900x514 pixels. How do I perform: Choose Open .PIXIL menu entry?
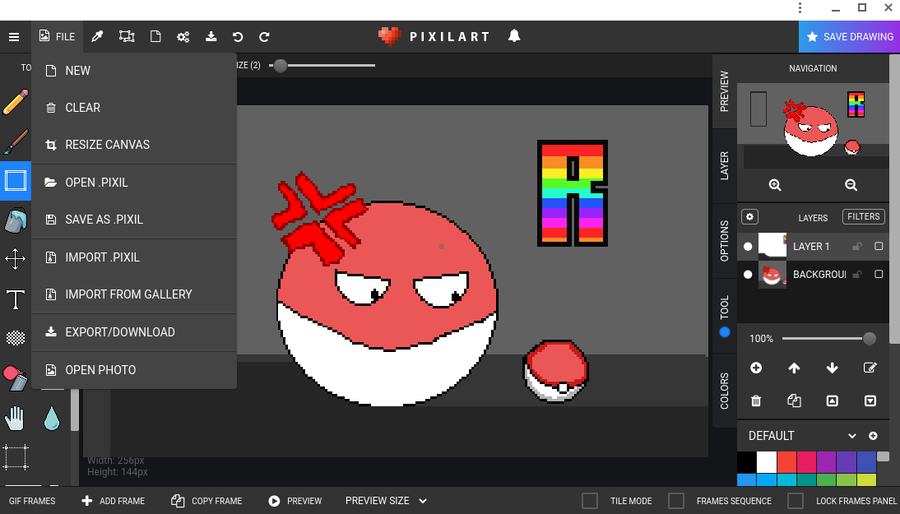[134, 182]
